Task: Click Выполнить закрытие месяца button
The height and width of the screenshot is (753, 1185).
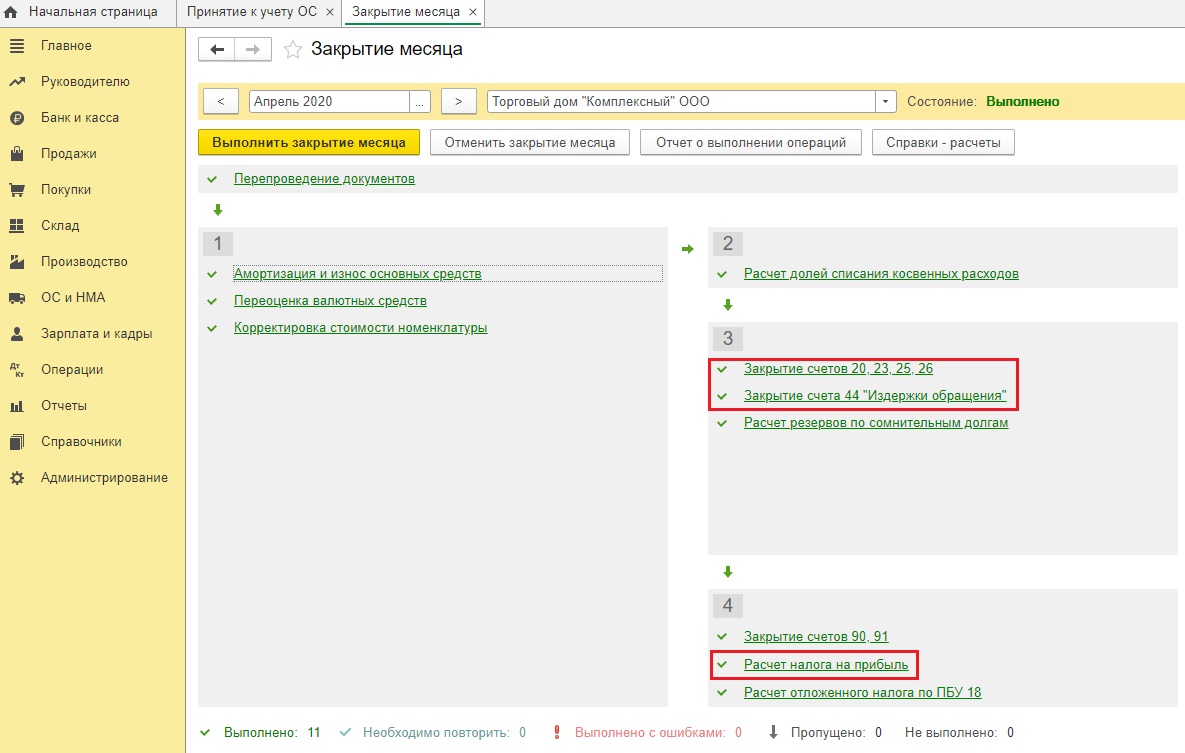Action: (309, 142)
